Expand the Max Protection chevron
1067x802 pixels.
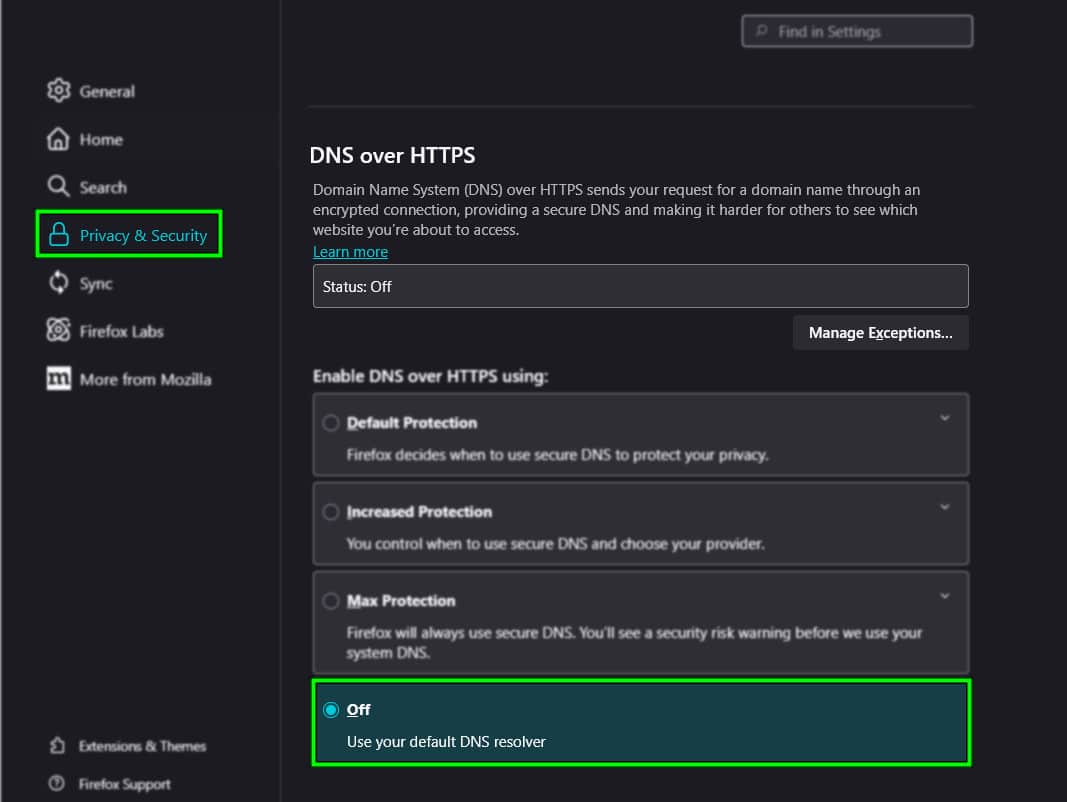tap(945, 596)
